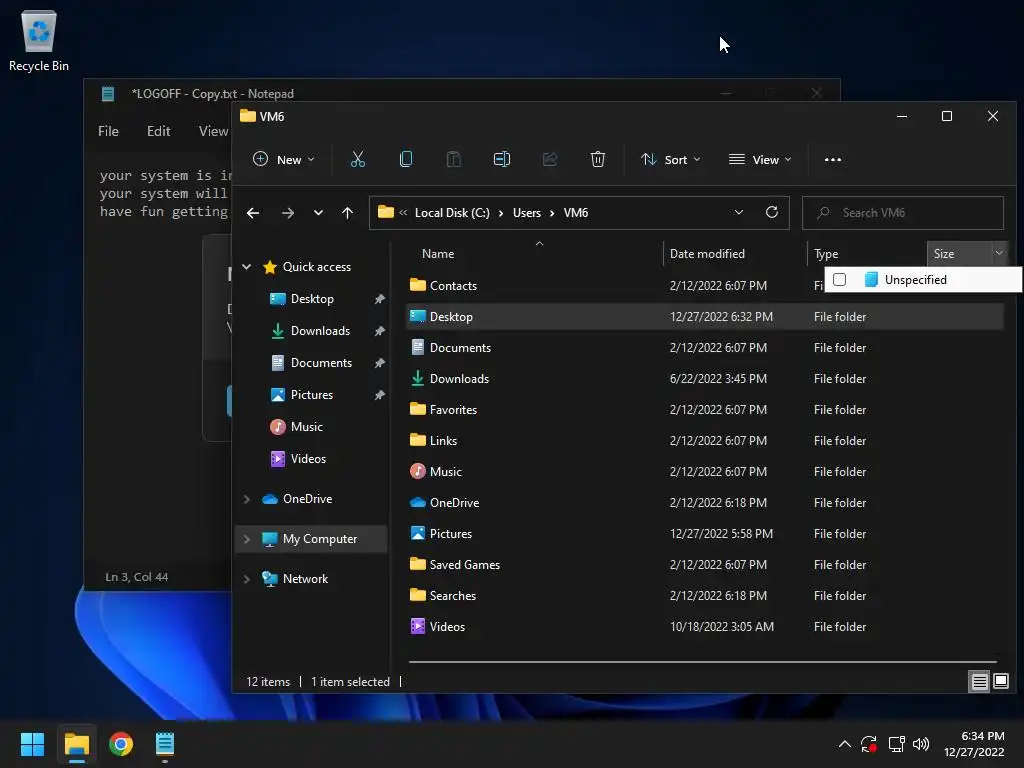The height and width of the screenshot is (768, 1024).
Task: Select the Videos folder in file list
Action: click(705, 626)
